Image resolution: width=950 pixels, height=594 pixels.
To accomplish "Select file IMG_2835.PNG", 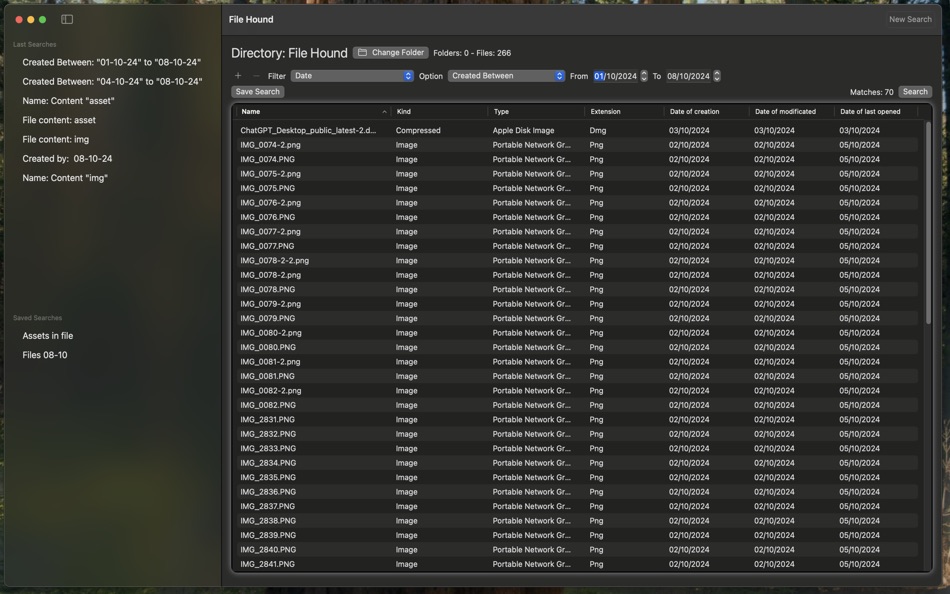I will coord(577,478).
